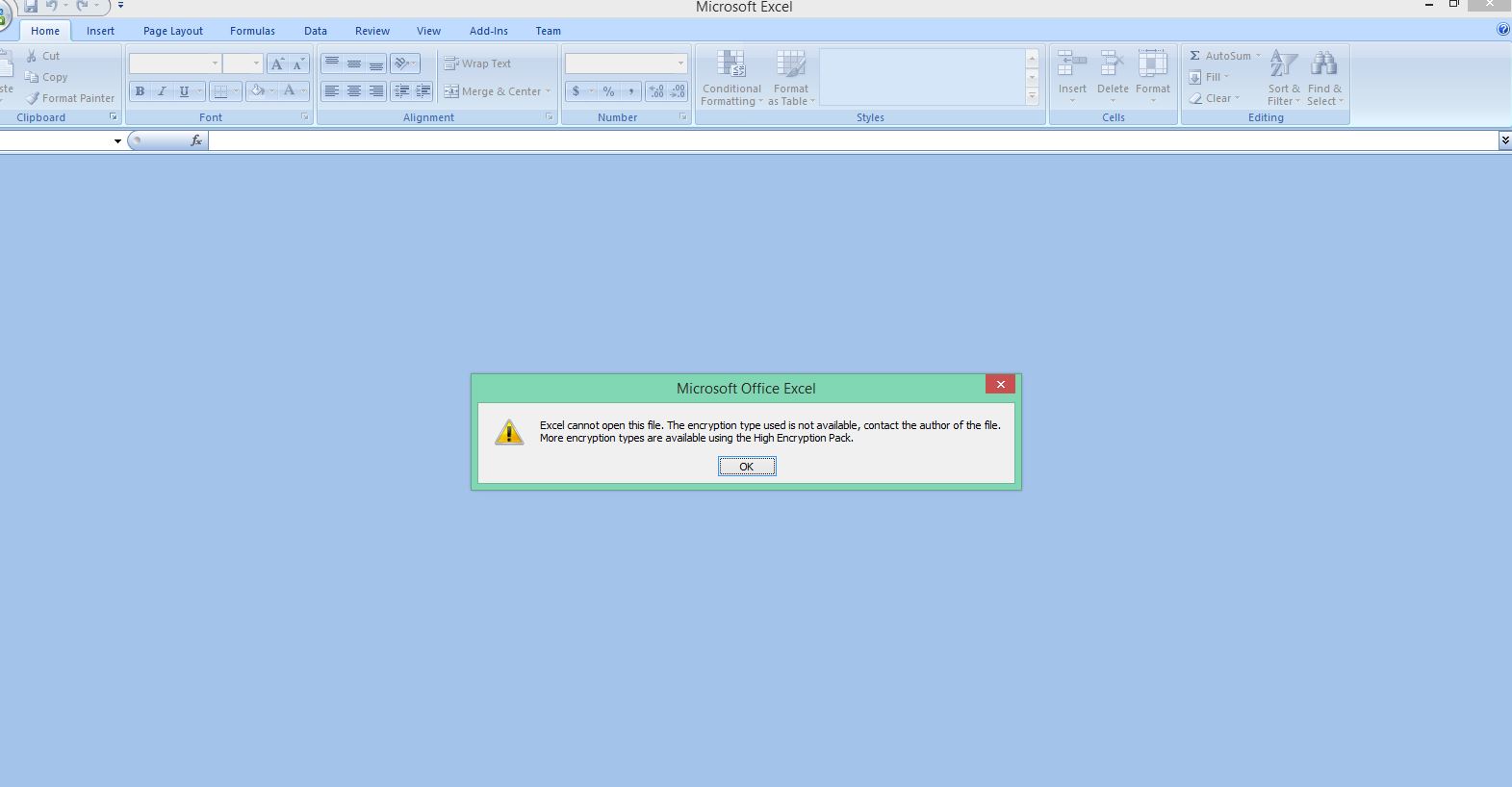
Task: Toggle Align Text Left
Action: coord(332,91)
